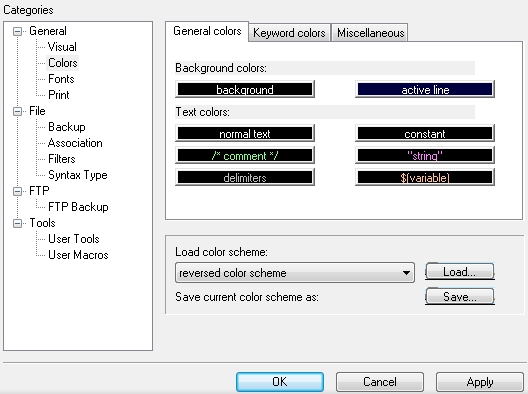This screenshot has height=394, width=528.
Task: Change the delimiters color swatch
Action: coord(245,177)
